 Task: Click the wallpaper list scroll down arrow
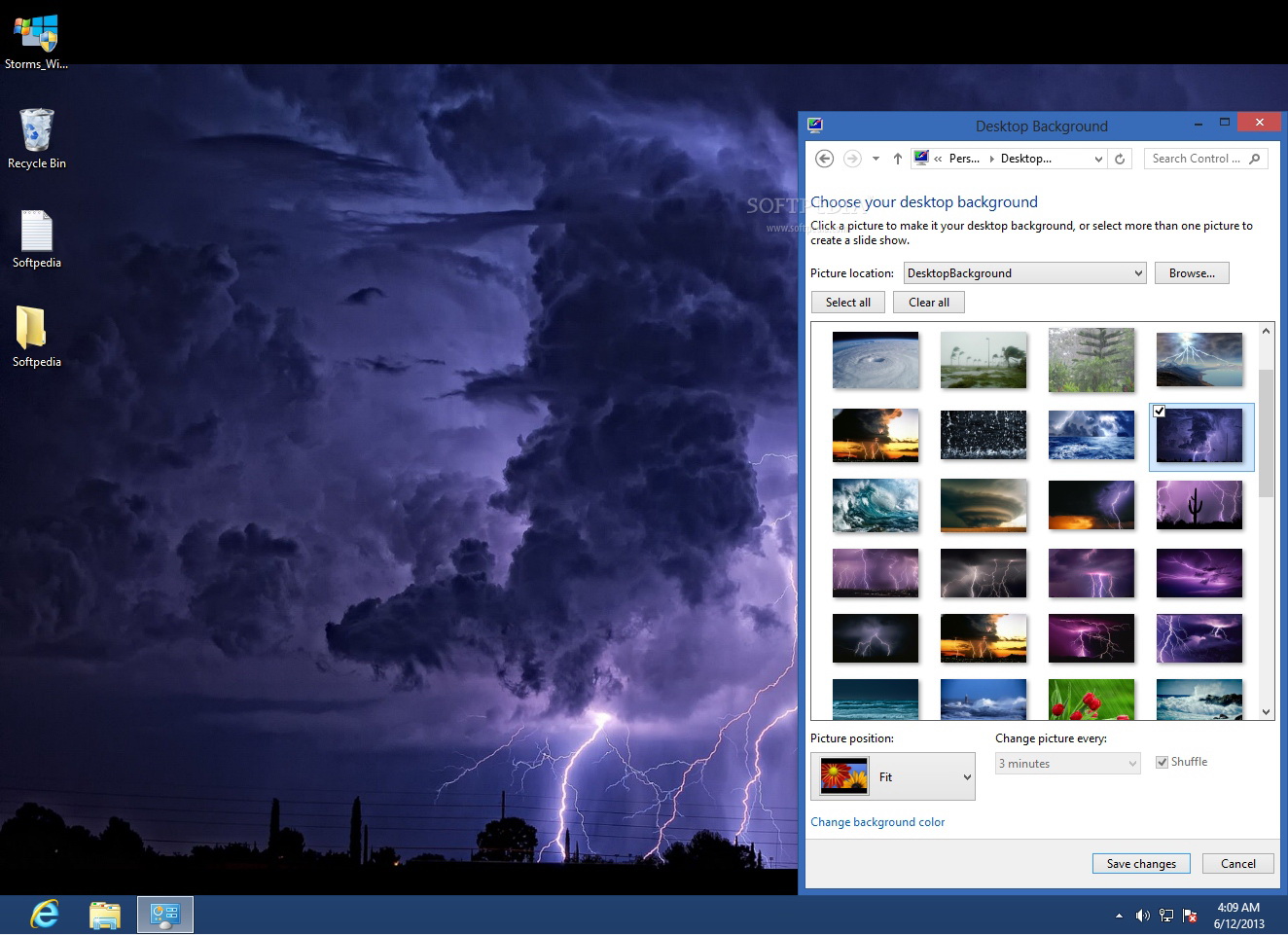pos(1266,712)
